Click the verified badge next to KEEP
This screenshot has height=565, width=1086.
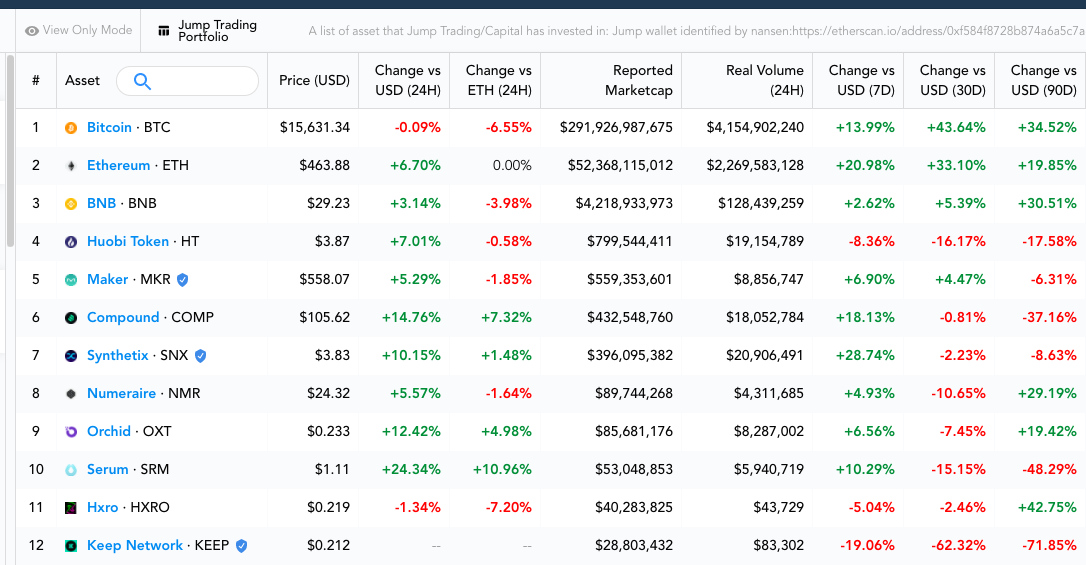pos(241,546)
